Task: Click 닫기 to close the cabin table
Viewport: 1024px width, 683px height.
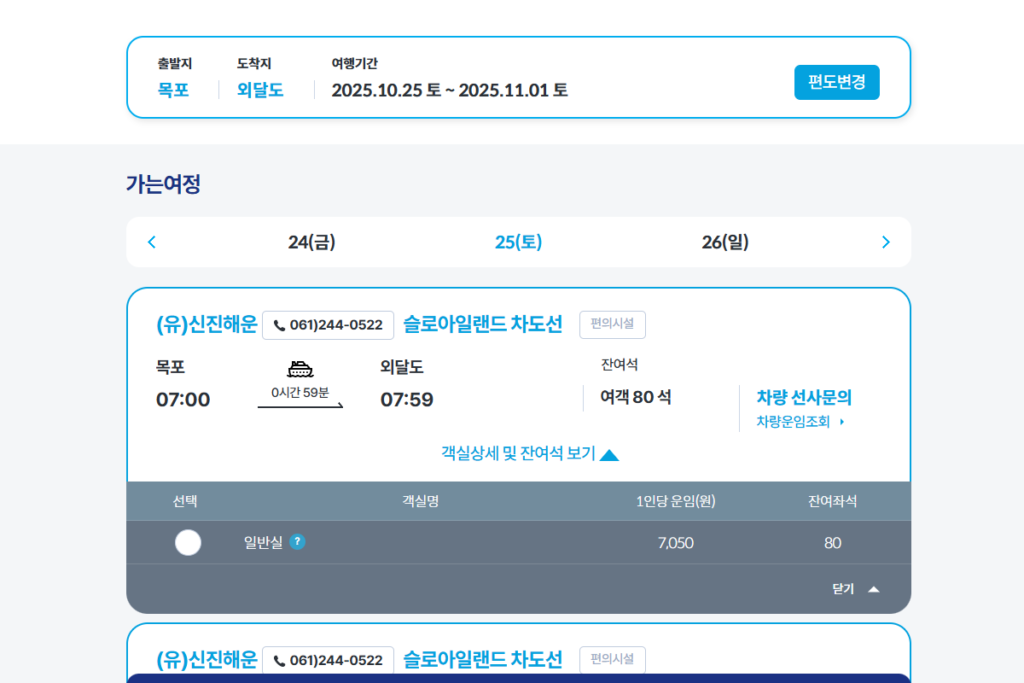Action: pos(855,589)
